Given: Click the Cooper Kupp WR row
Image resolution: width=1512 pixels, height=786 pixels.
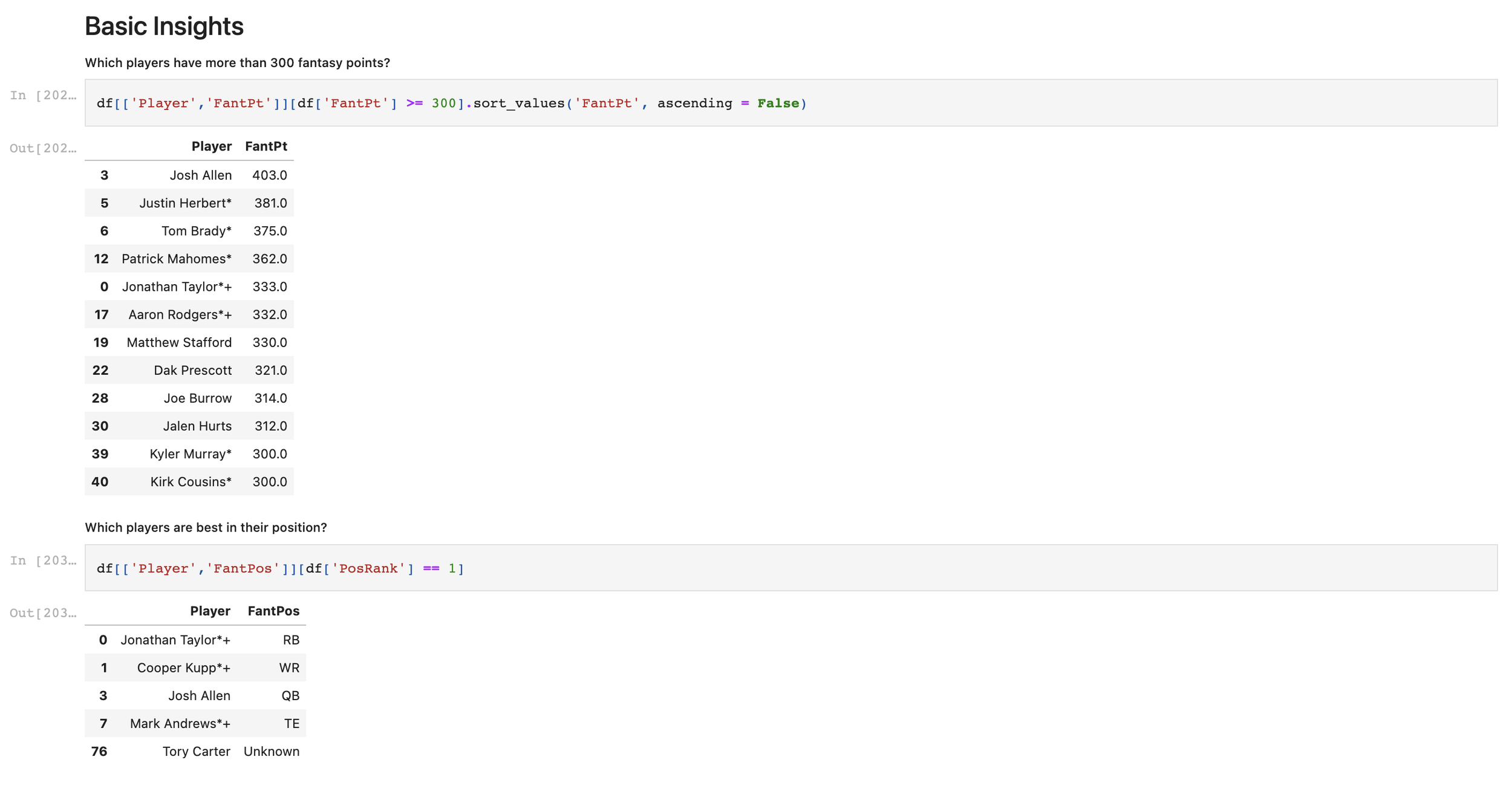Looking at the screenshot, I should [183, 667].
